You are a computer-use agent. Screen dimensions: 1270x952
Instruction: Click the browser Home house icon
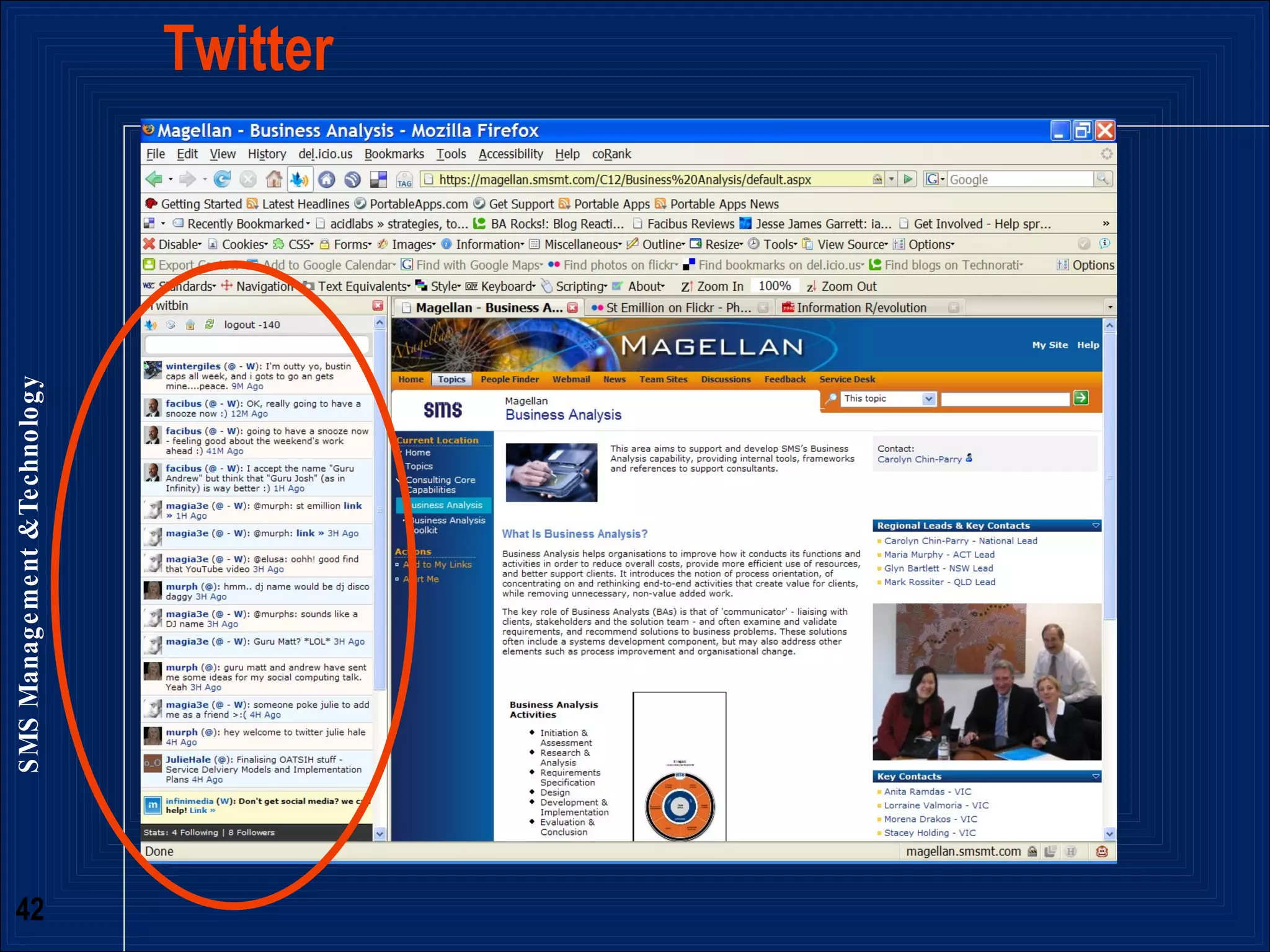273,180
